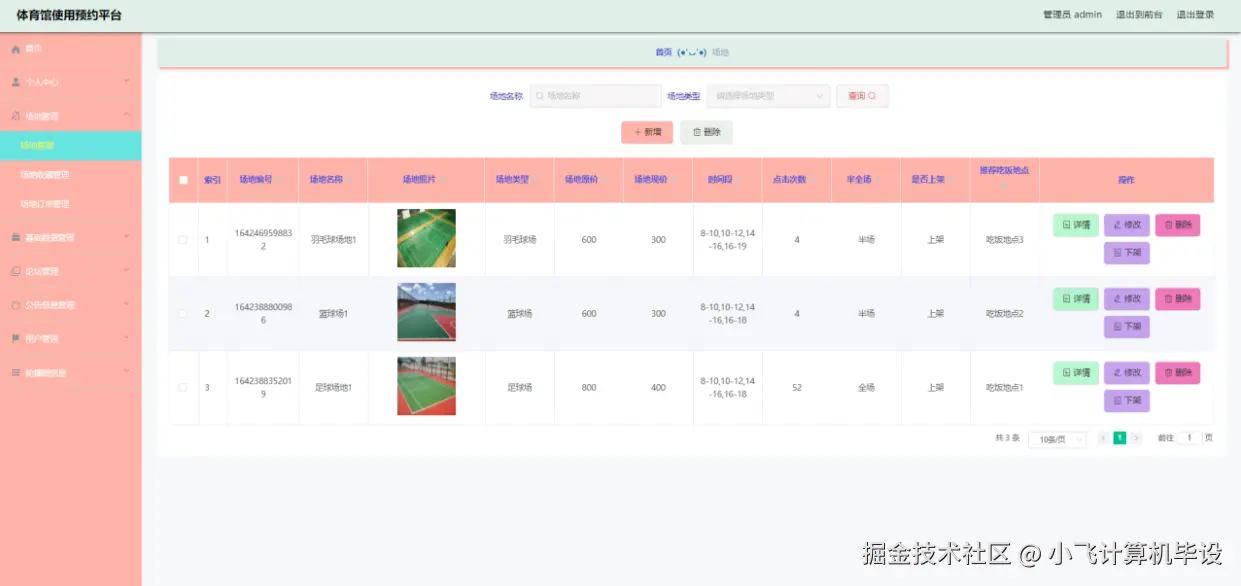1241x586 pixels.
Task: Click 下架 for row 篮球场1
Action: [x=1127, y=327]
